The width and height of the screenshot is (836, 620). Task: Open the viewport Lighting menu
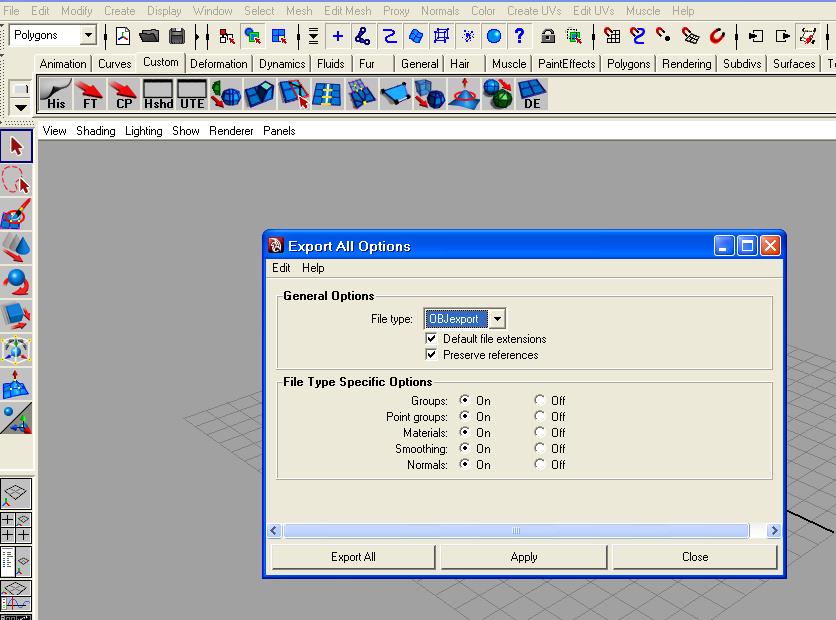(x=143, y=131)
